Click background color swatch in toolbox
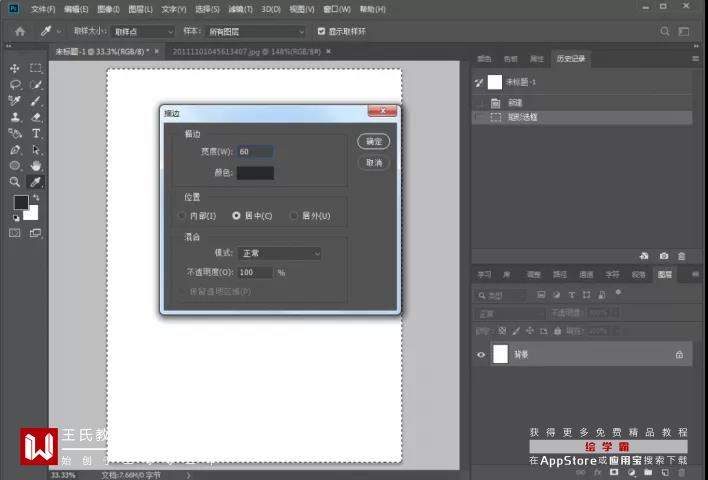The image size is (708, 480). coord(32,214)
